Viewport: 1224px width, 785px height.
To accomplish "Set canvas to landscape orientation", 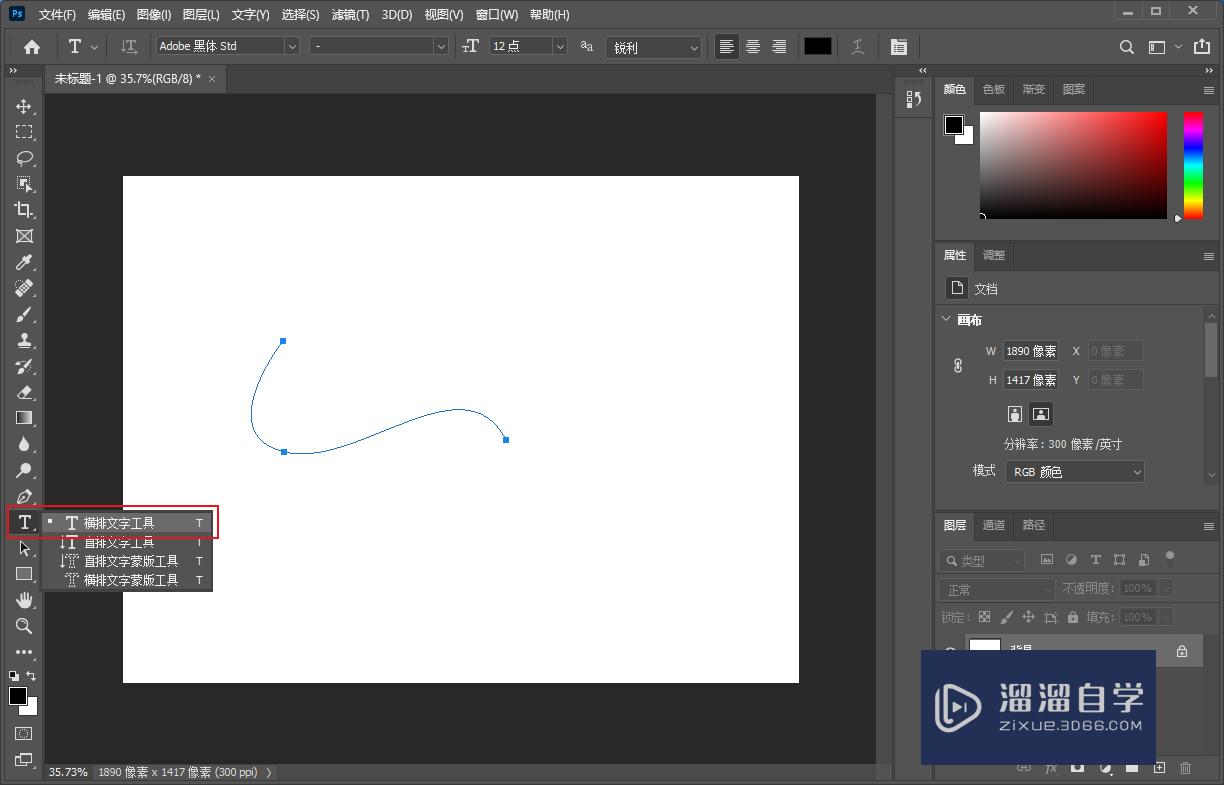I will [x=1040, y=413].
